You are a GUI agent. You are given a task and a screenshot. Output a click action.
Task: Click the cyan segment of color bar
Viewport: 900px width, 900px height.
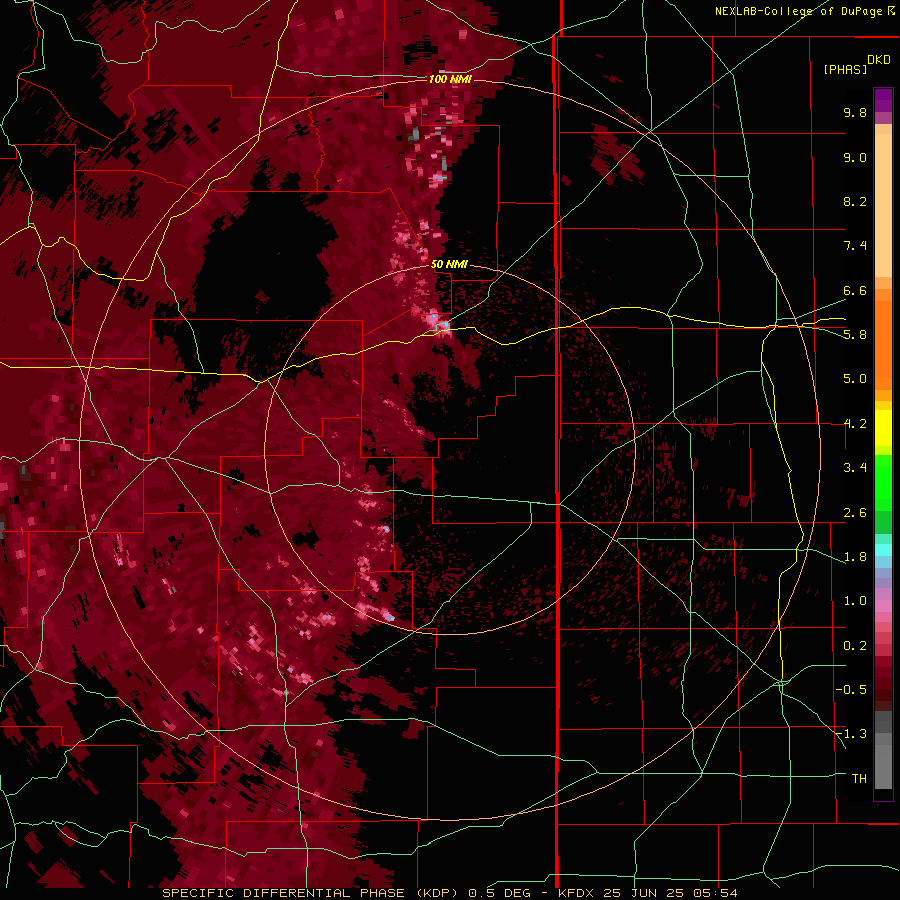pos(883,550)
